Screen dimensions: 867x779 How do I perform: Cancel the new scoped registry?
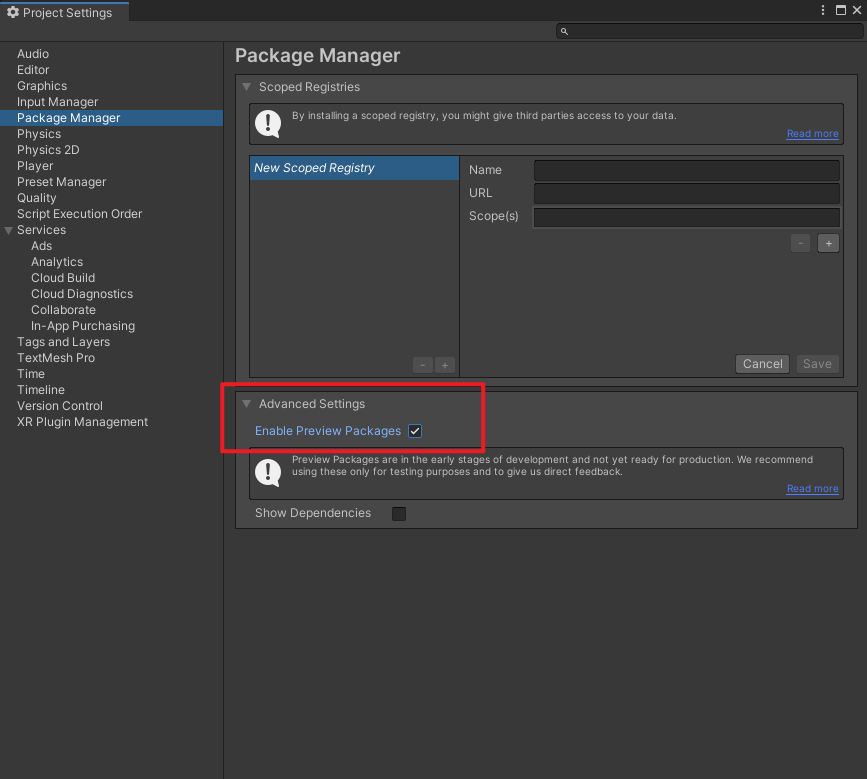(x=762, y=364)
